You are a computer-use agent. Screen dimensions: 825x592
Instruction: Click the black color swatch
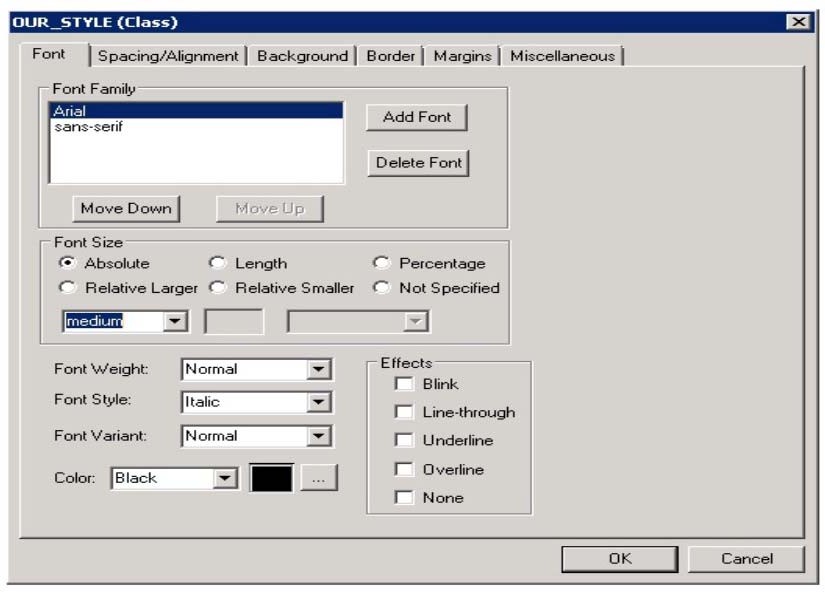tap(271, 478)
